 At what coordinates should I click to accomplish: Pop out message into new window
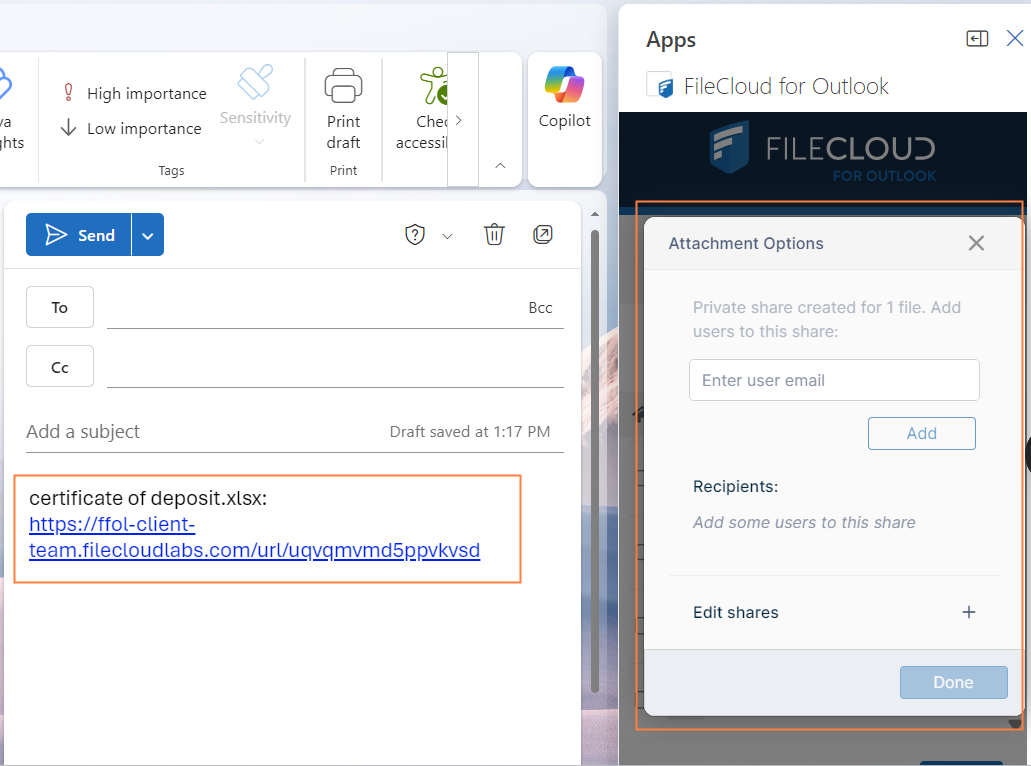point(542,234)
